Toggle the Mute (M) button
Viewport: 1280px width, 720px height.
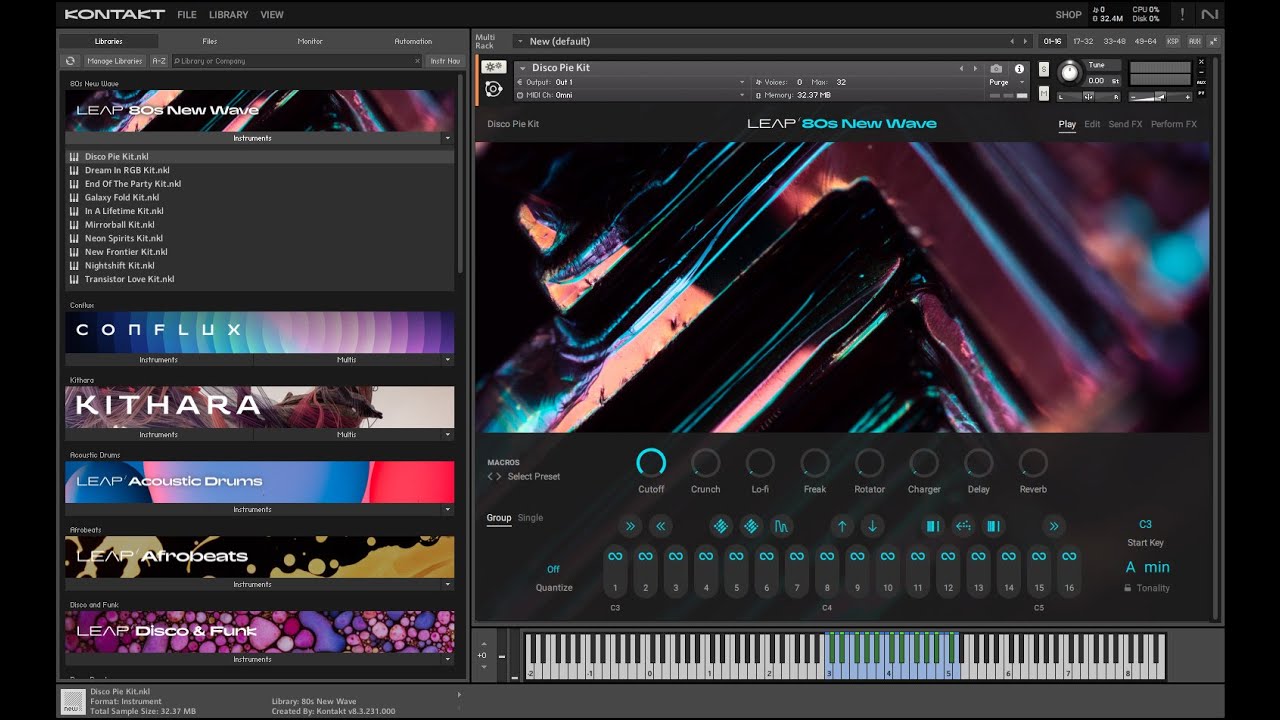coord(1044,93)
